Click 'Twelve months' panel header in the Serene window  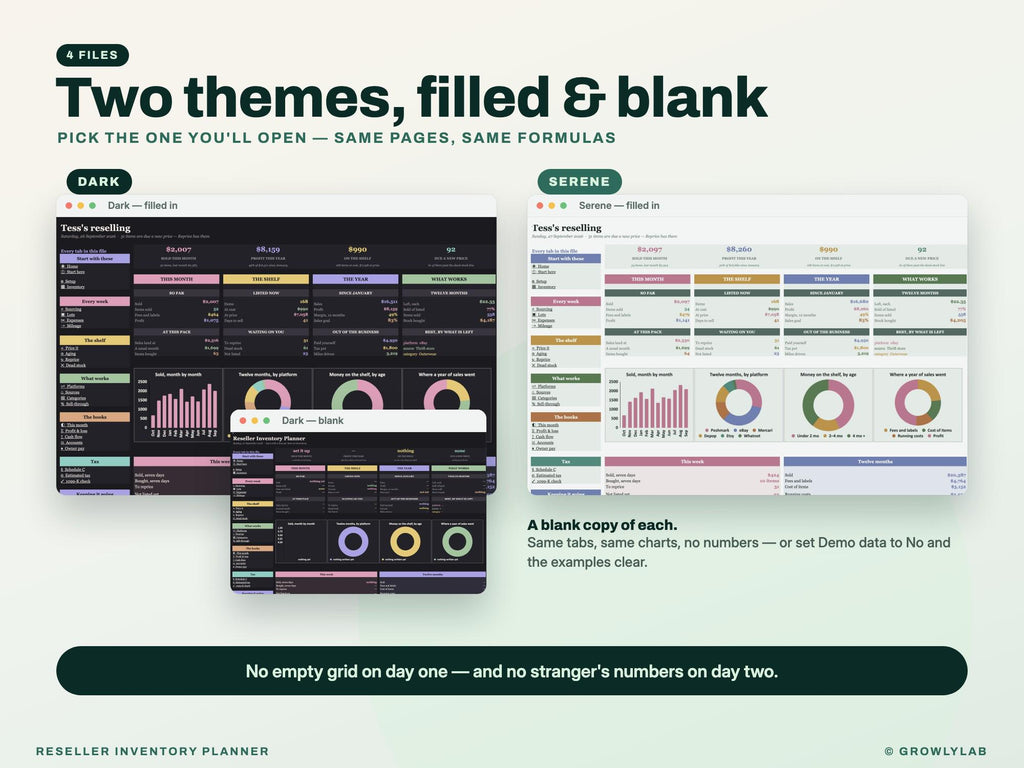tap(875, 461)
